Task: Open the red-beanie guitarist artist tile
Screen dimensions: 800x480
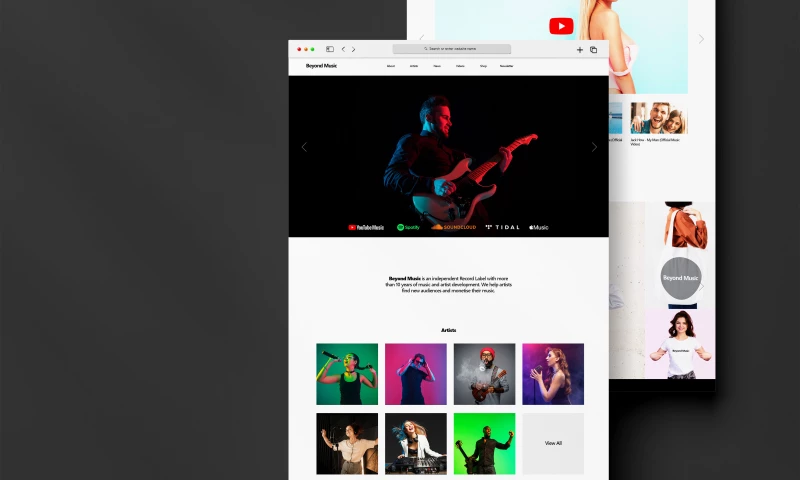Action: click(x=485, y=374)
